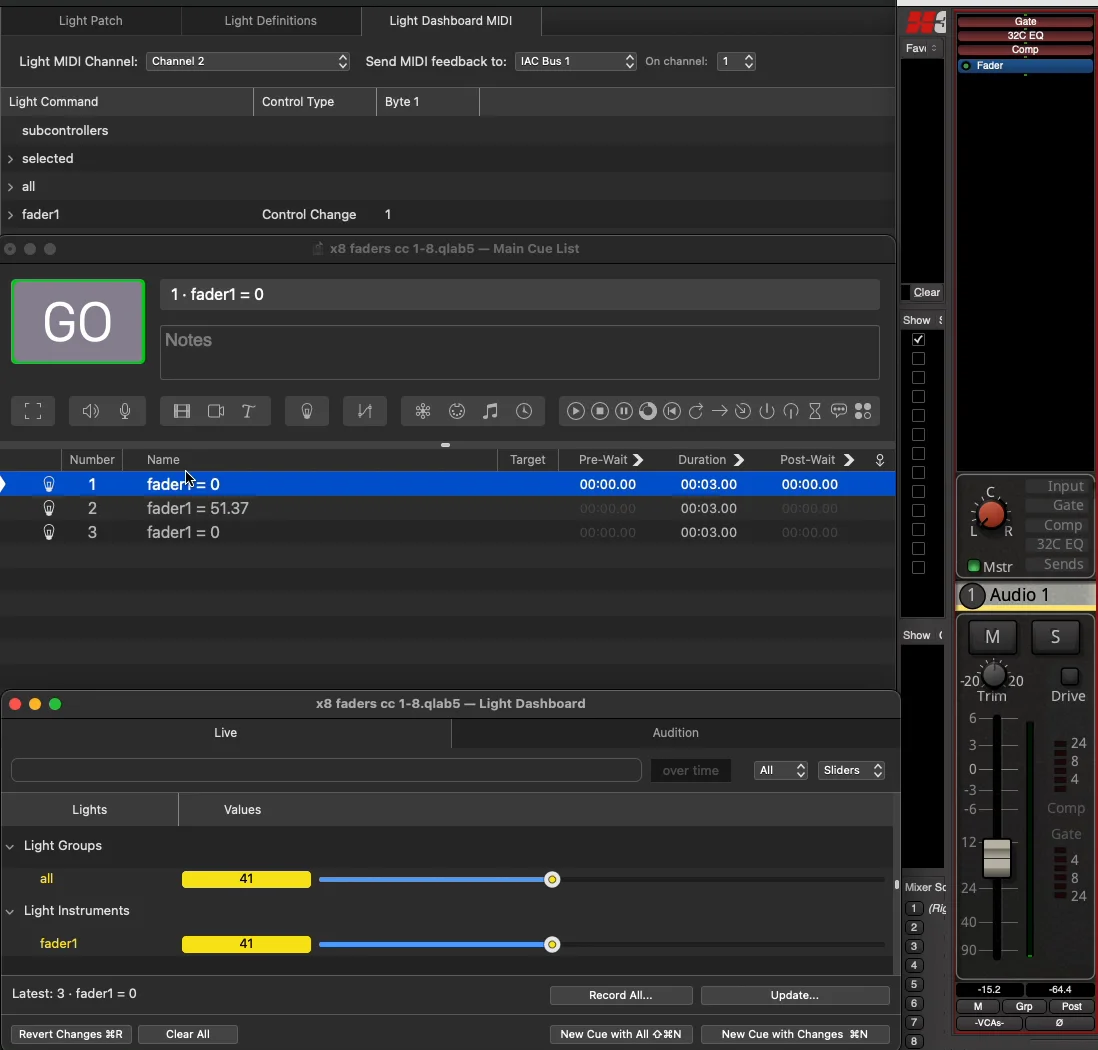Add a Stop cue (square icon)
1098x1050 pixels.
pyautogui.click(x=599, y=411)
